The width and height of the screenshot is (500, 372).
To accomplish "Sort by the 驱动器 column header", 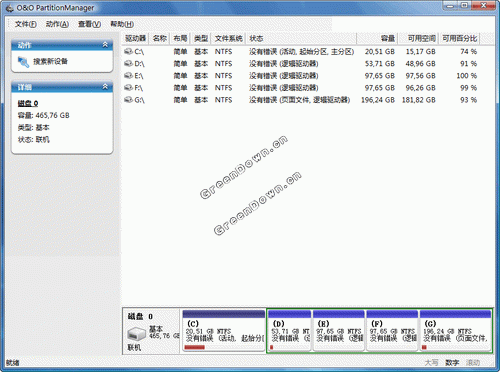I will [135, 39].
